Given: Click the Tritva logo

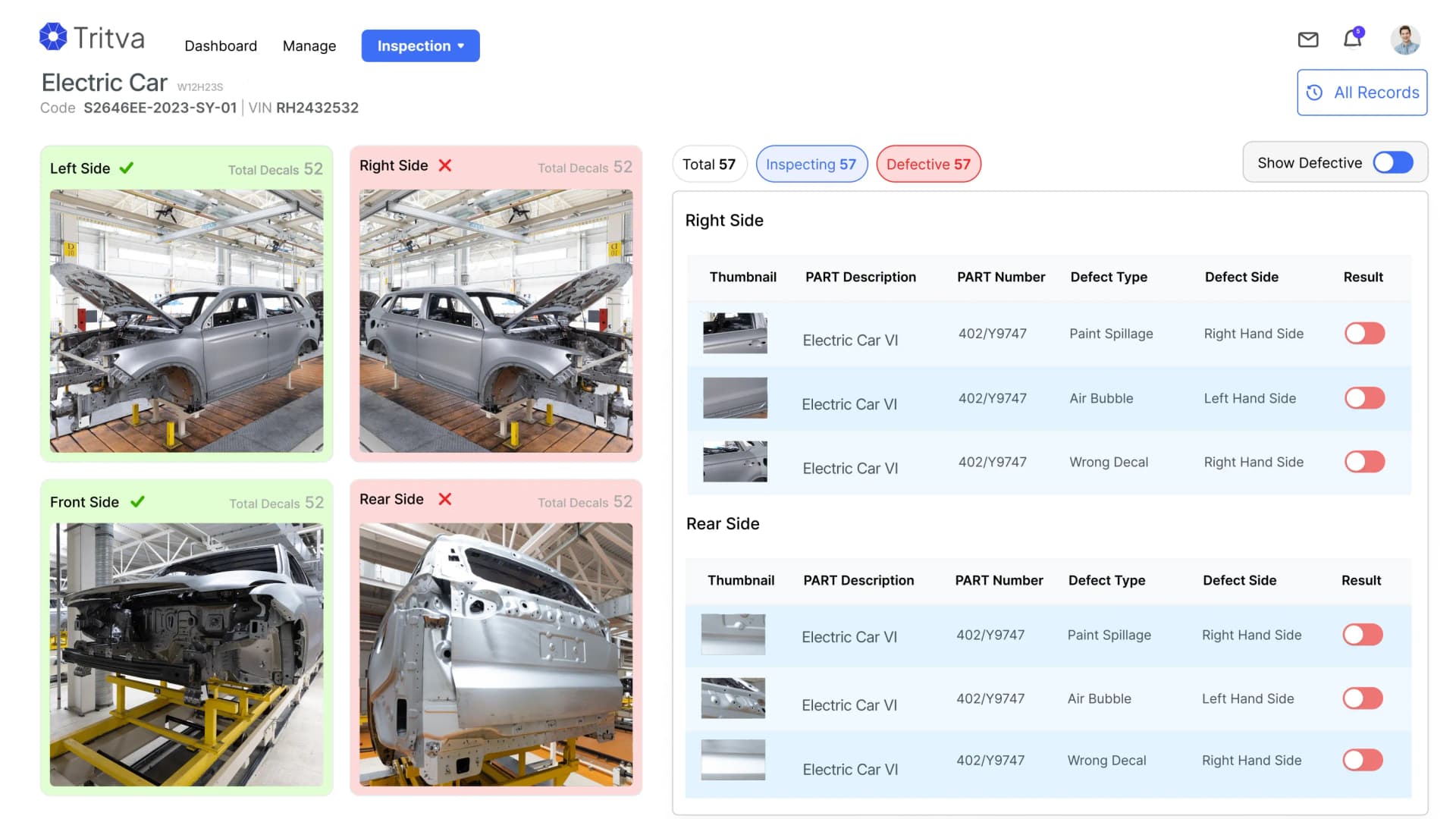Looking at the screenshot, I should [91, 36].
